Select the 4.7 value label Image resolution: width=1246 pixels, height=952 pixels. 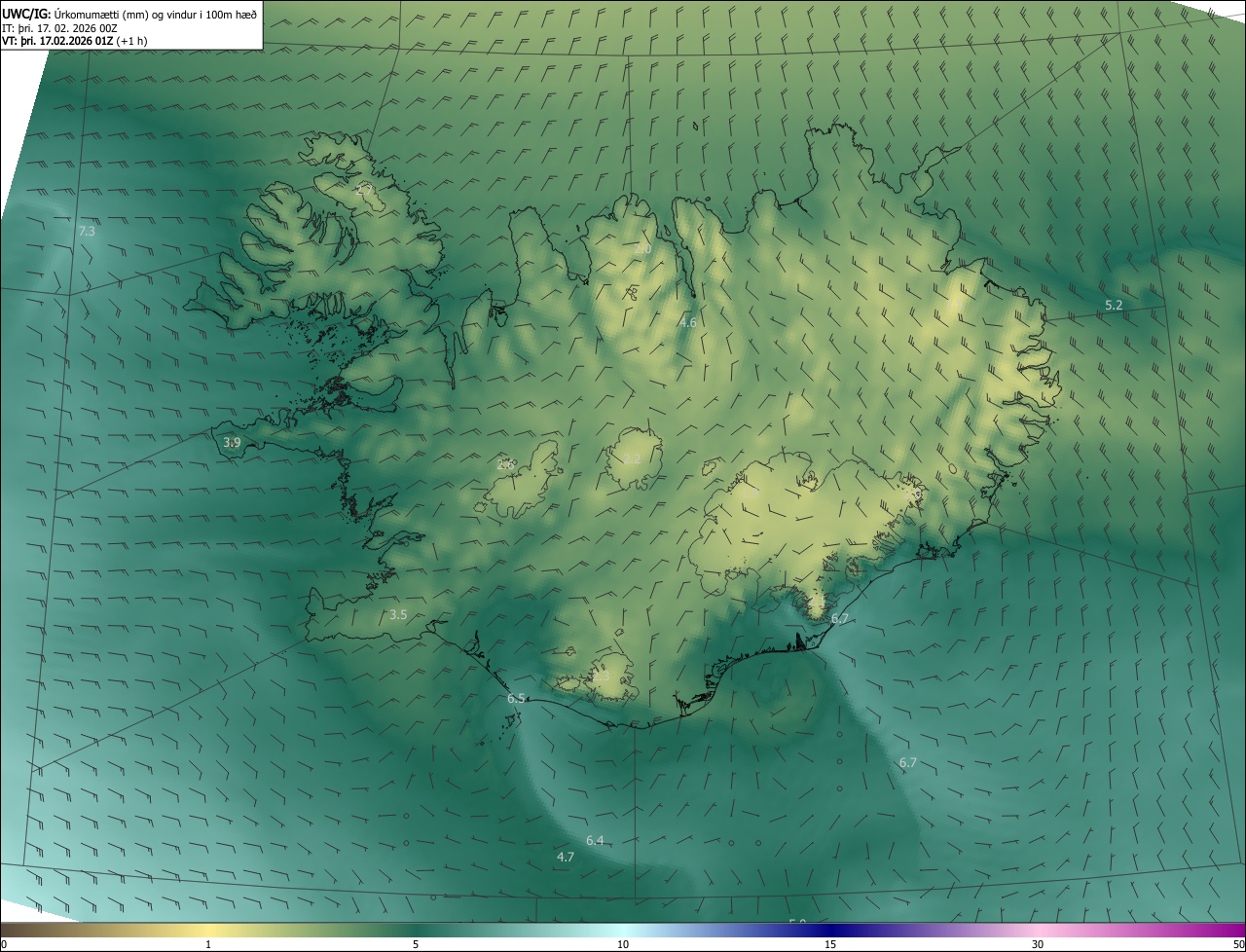click(x=566, y=857)
